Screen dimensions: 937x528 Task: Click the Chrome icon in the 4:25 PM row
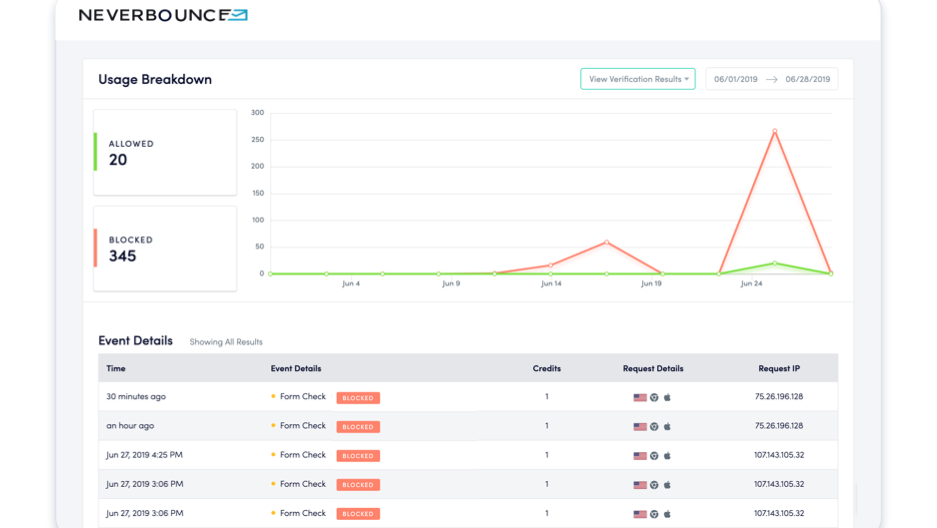pyautogui.click(x=654, y=456)
